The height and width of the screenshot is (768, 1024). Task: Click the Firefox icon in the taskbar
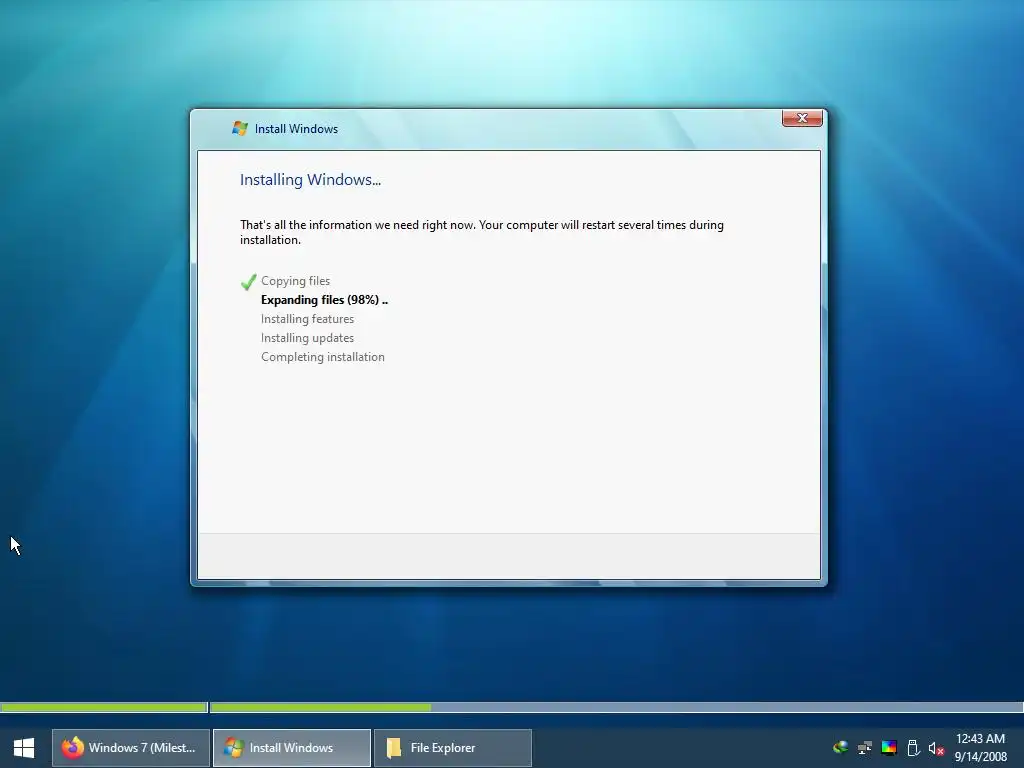[72, 748]
